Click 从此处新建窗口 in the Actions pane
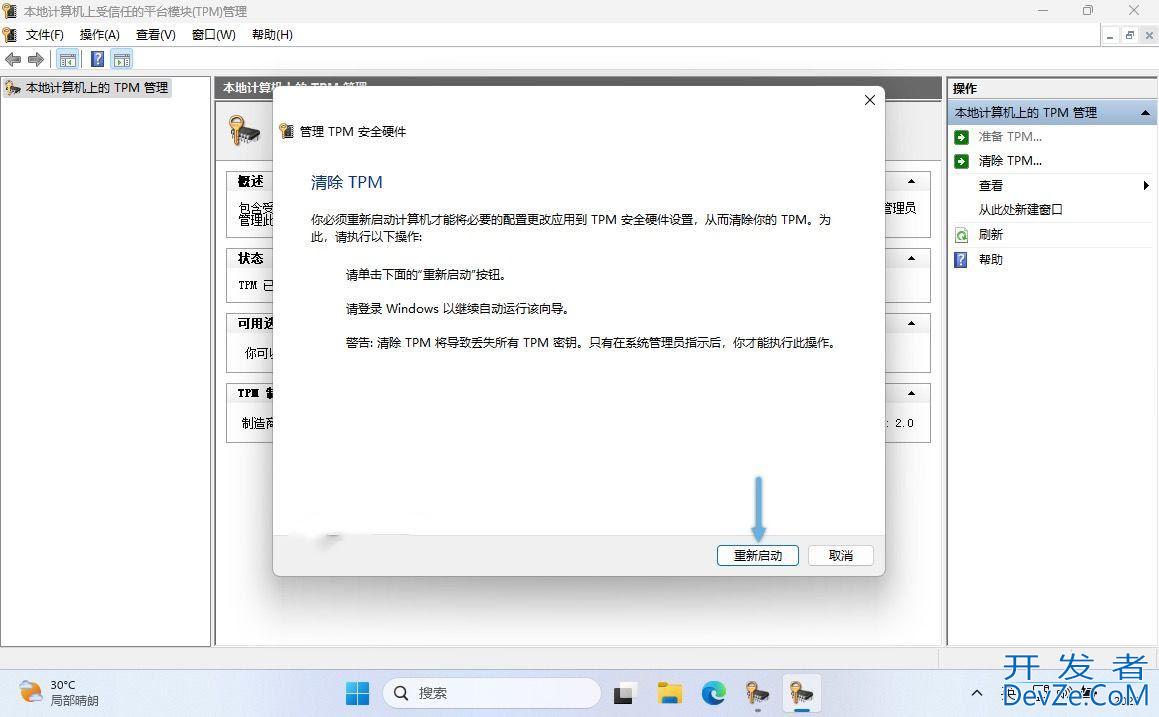 1020,209
